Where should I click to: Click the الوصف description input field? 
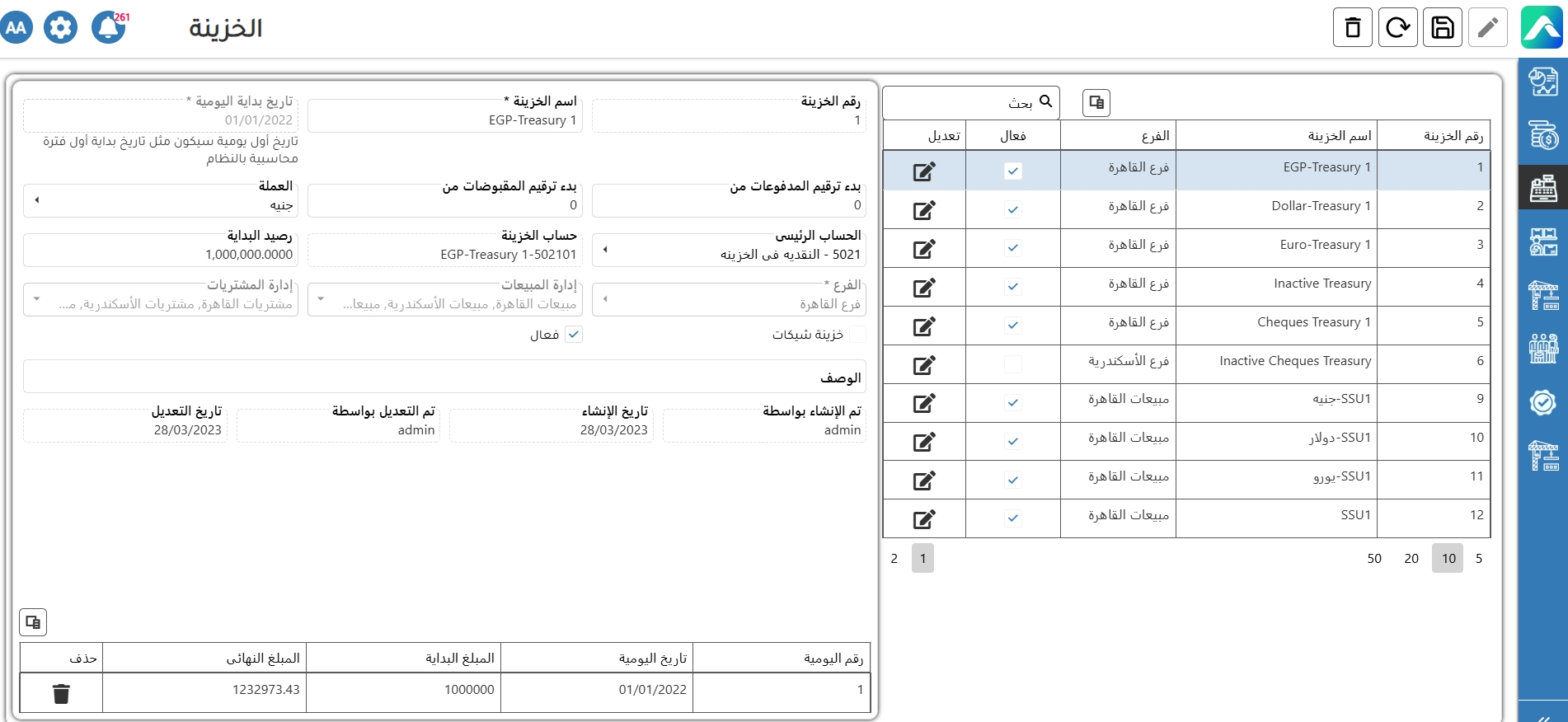coord(445,377)
